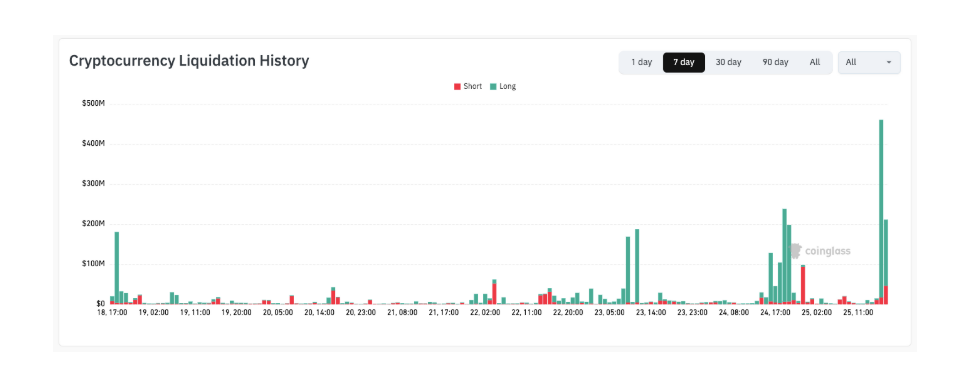The image size is (967, 381).
Task: Click the 23, 05:00 axis label
Action: pyautogui.click(x=609, y=313)
